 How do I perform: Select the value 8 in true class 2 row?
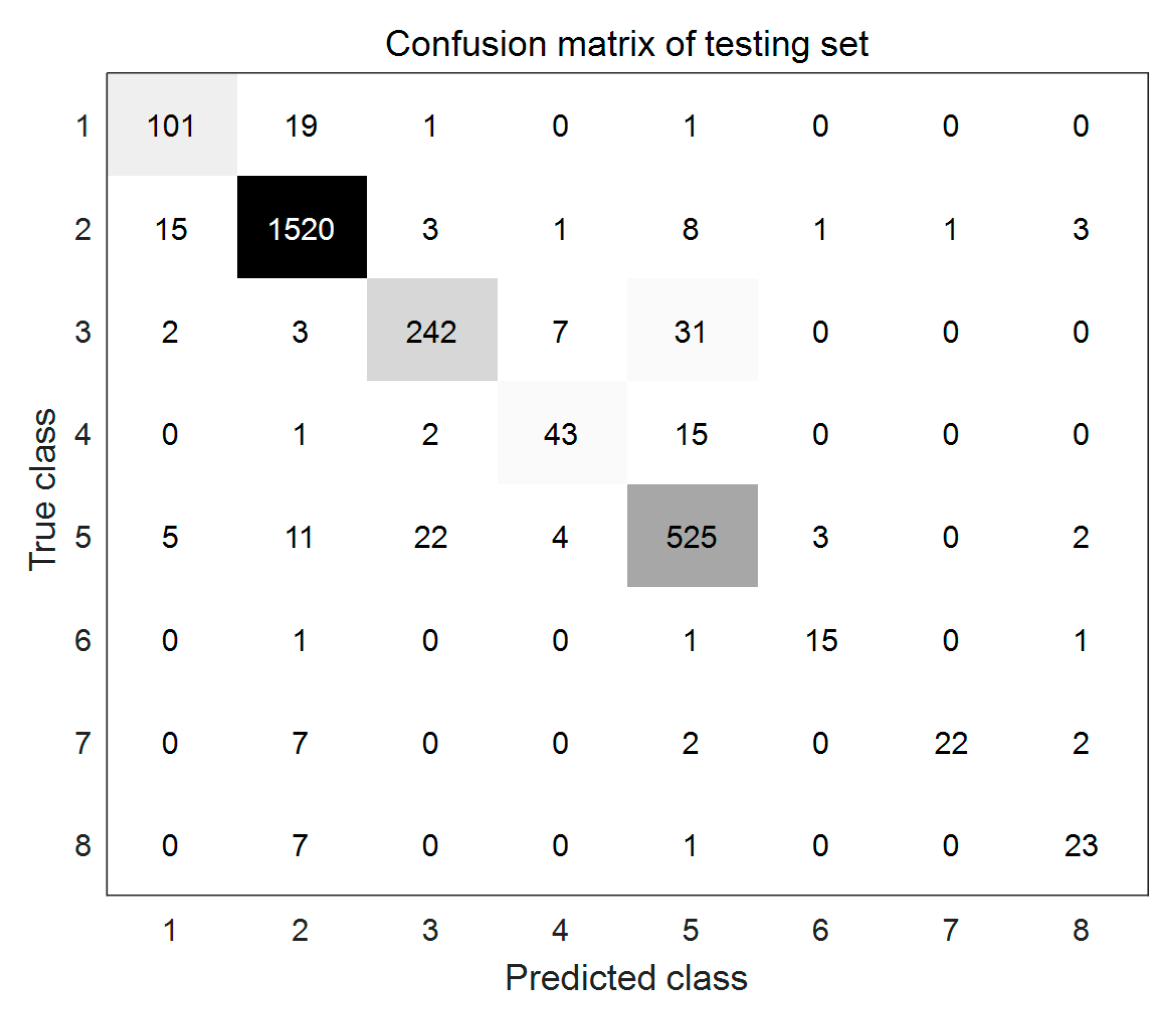click(x=690, y=230)
